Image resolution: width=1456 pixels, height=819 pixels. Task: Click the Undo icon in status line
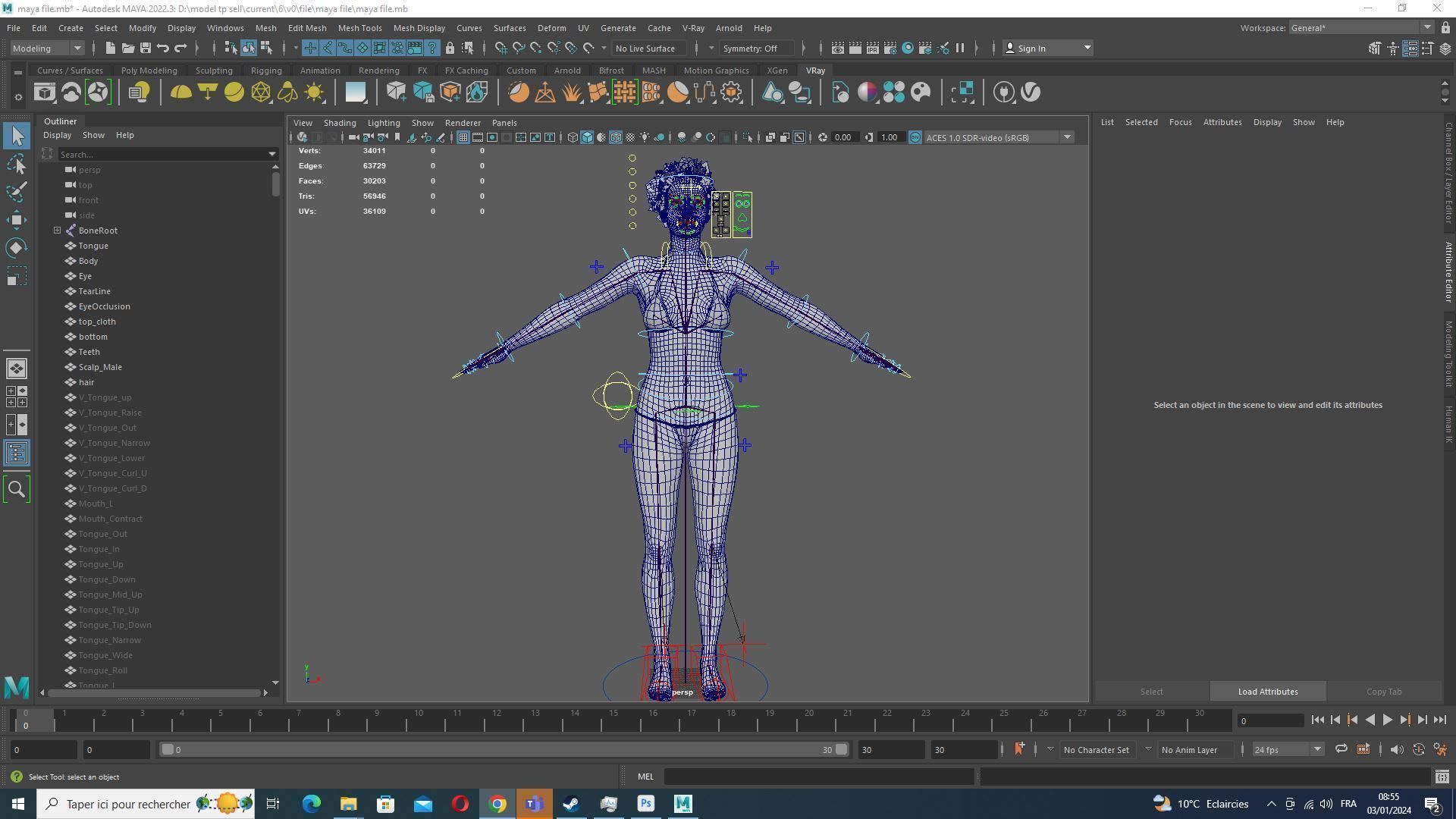pos(163,48)
